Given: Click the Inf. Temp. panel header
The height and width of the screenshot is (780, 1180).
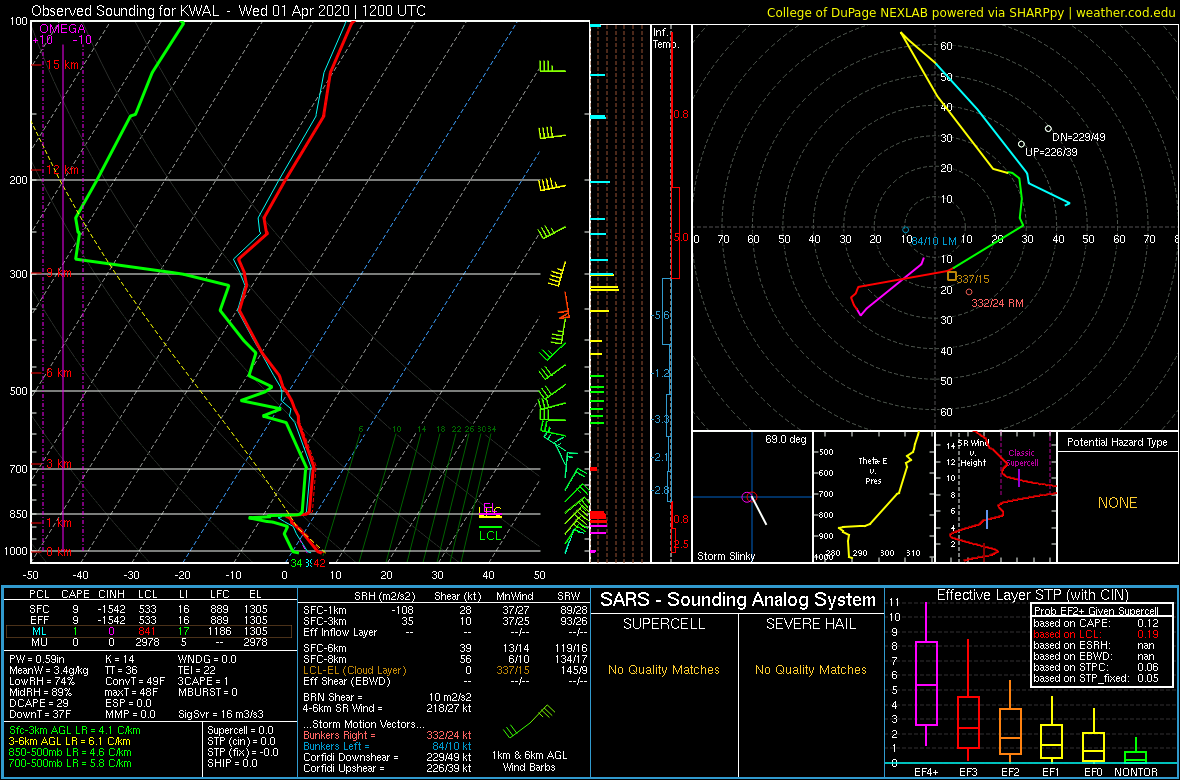Looking at the screenshot, I should click(666, 38).
